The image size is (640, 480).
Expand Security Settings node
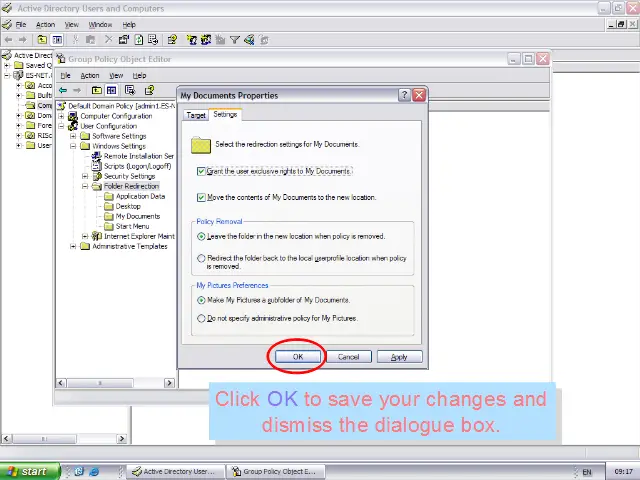click(85, 176)
